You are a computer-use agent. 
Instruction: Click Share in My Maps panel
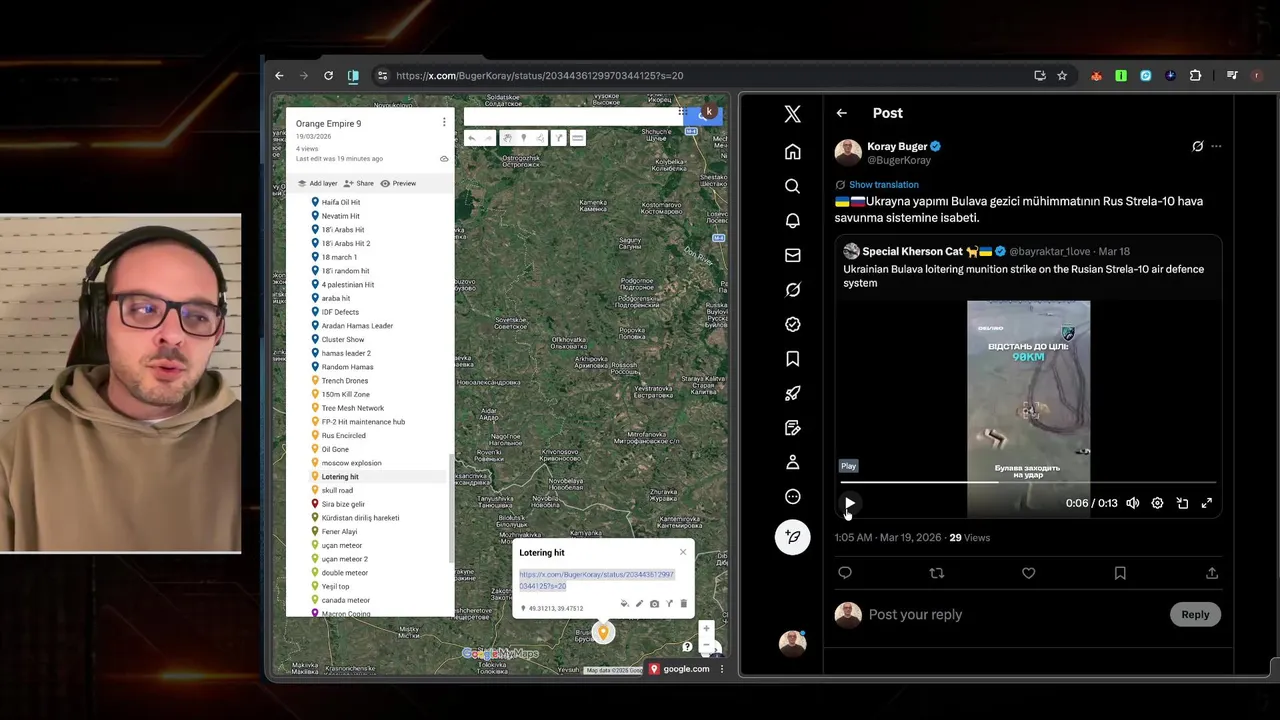point(359,183)
